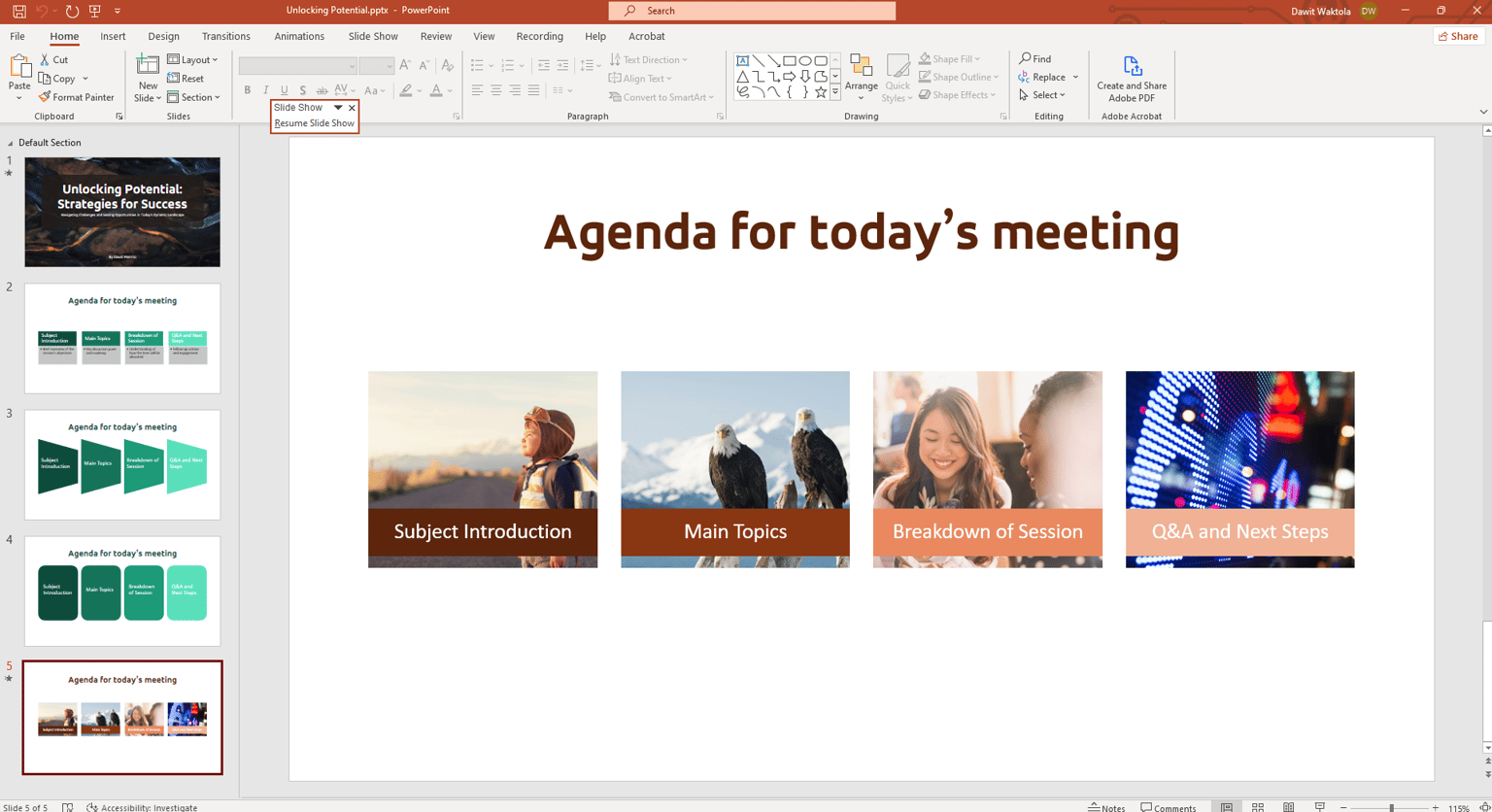1492x812 pixels.
Task: Reset the slide layout
Action: point(186,79)
